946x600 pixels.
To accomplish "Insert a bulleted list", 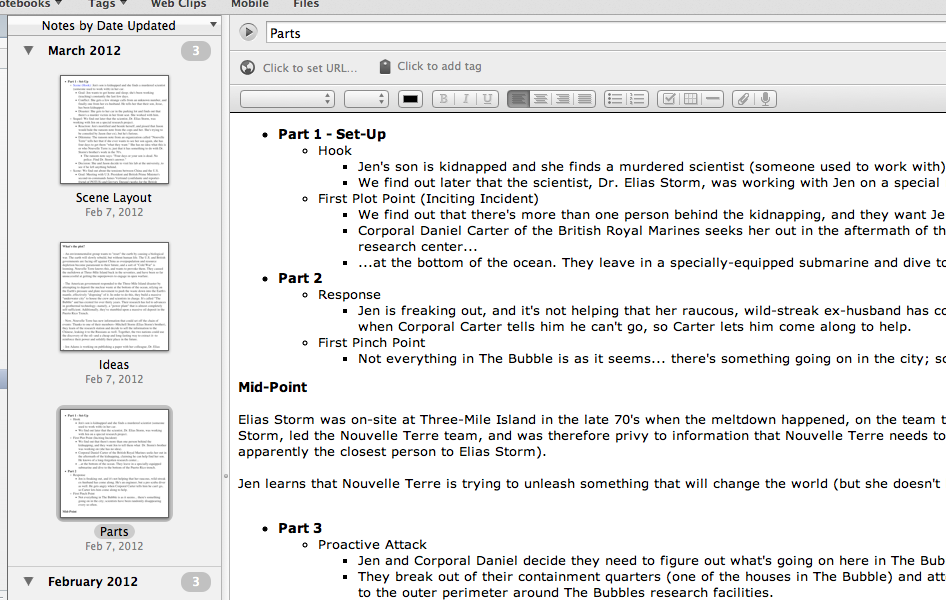I will (615, 99).
